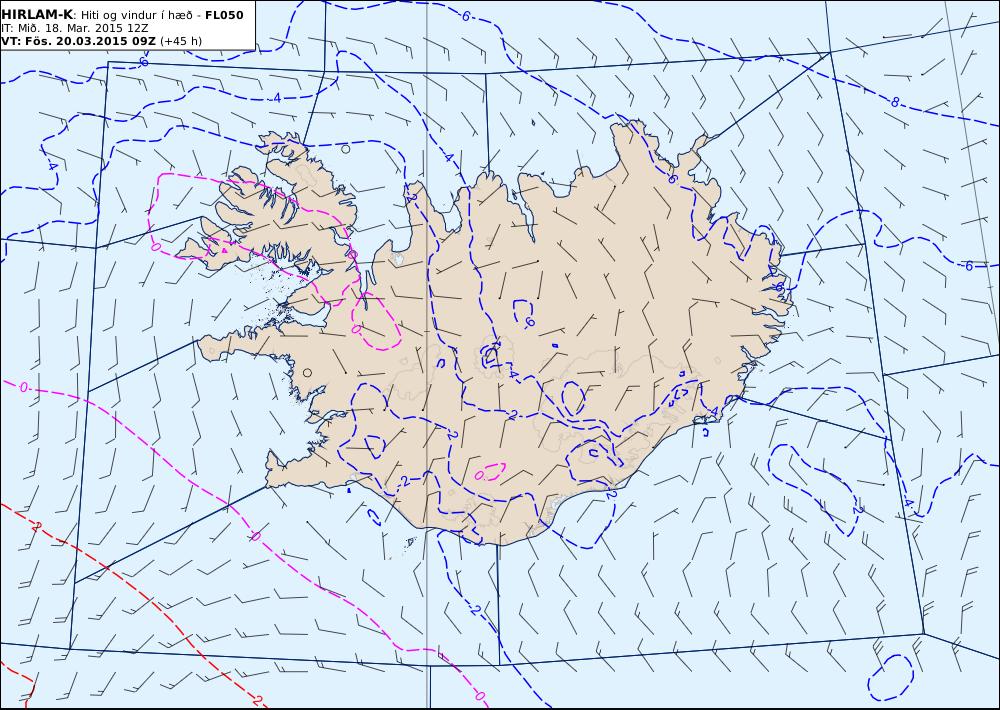Select the 'Hiti og vindur í hæð' caption

pos(136,15)
